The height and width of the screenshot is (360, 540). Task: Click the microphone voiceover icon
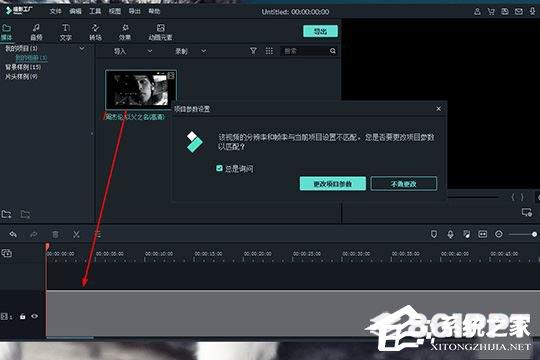pos(450,234)
